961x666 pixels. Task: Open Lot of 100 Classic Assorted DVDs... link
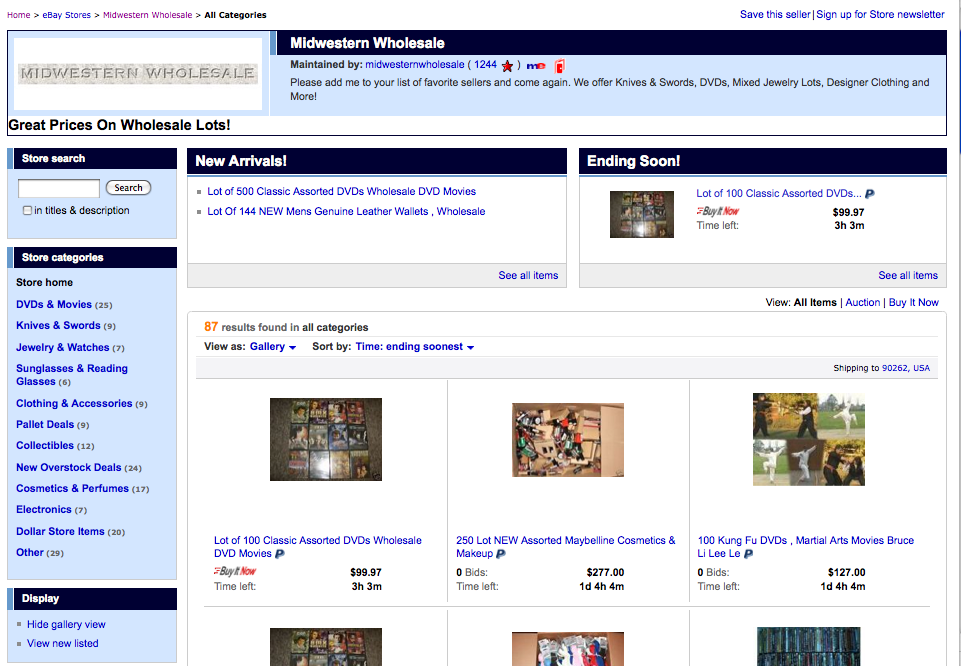[778, 194]
